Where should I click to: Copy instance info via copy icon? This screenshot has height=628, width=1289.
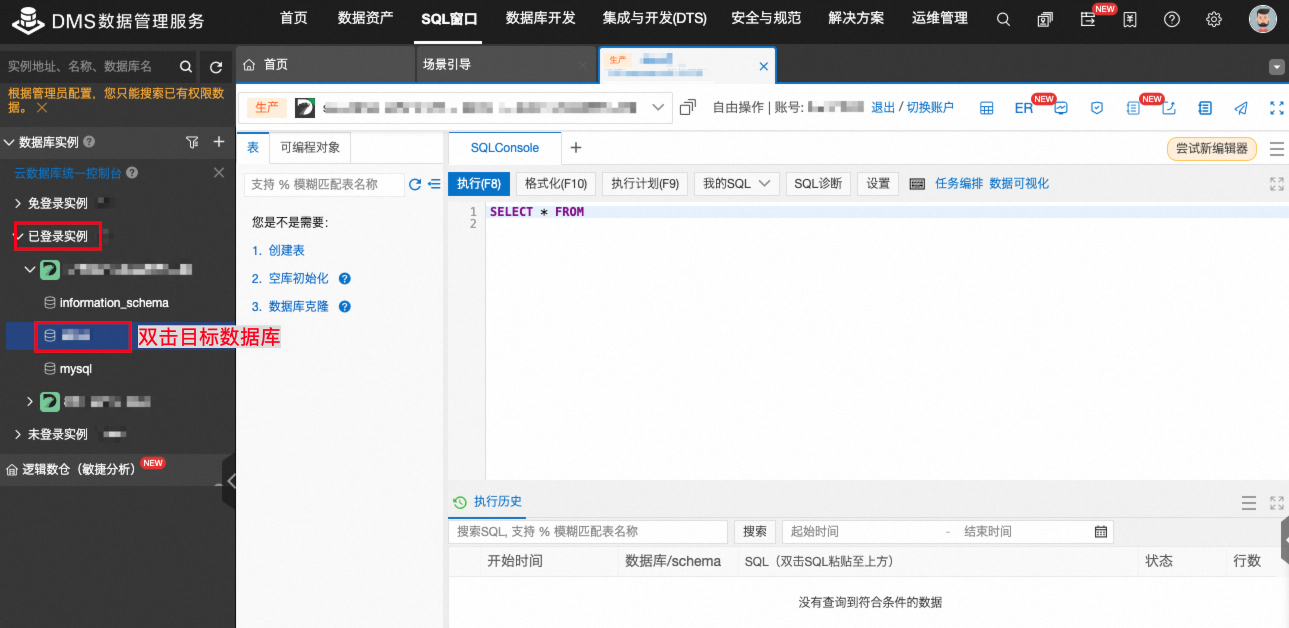689,108
